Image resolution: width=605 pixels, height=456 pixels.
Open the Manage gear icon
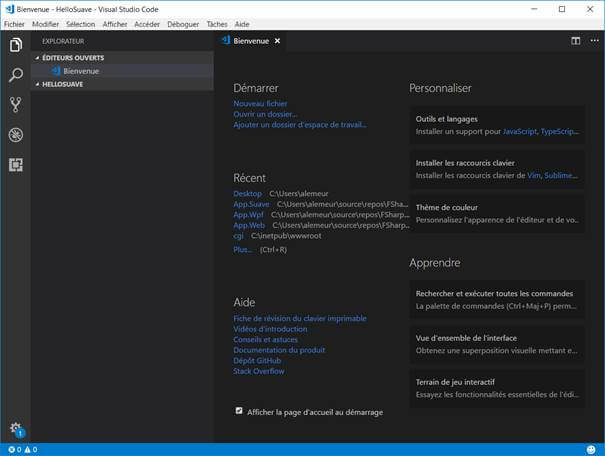15,428
